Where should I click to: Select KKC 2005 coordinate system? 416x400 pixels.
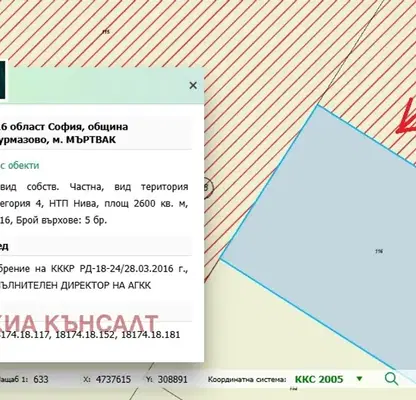point(319,379)
